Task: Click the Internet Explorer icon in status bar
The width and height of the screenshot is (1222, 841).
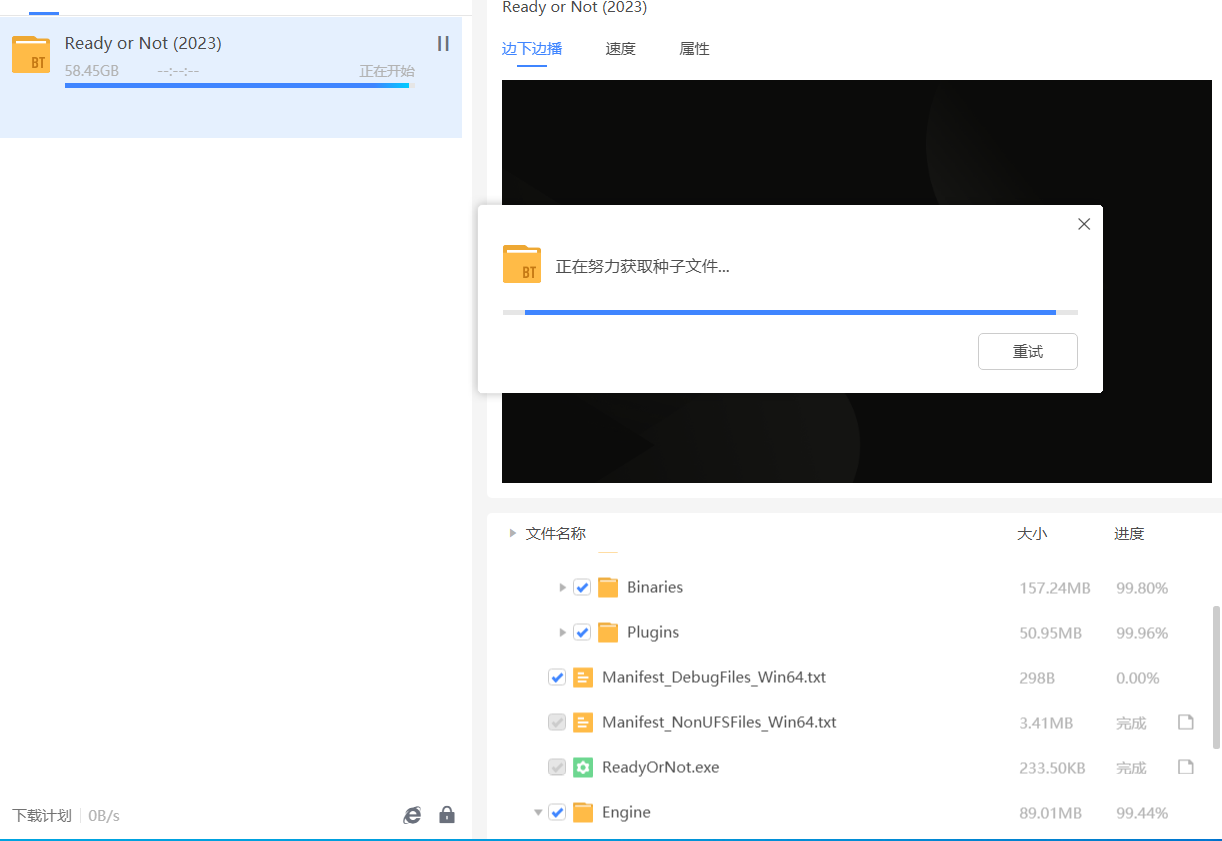Action: tap(412, 815)
